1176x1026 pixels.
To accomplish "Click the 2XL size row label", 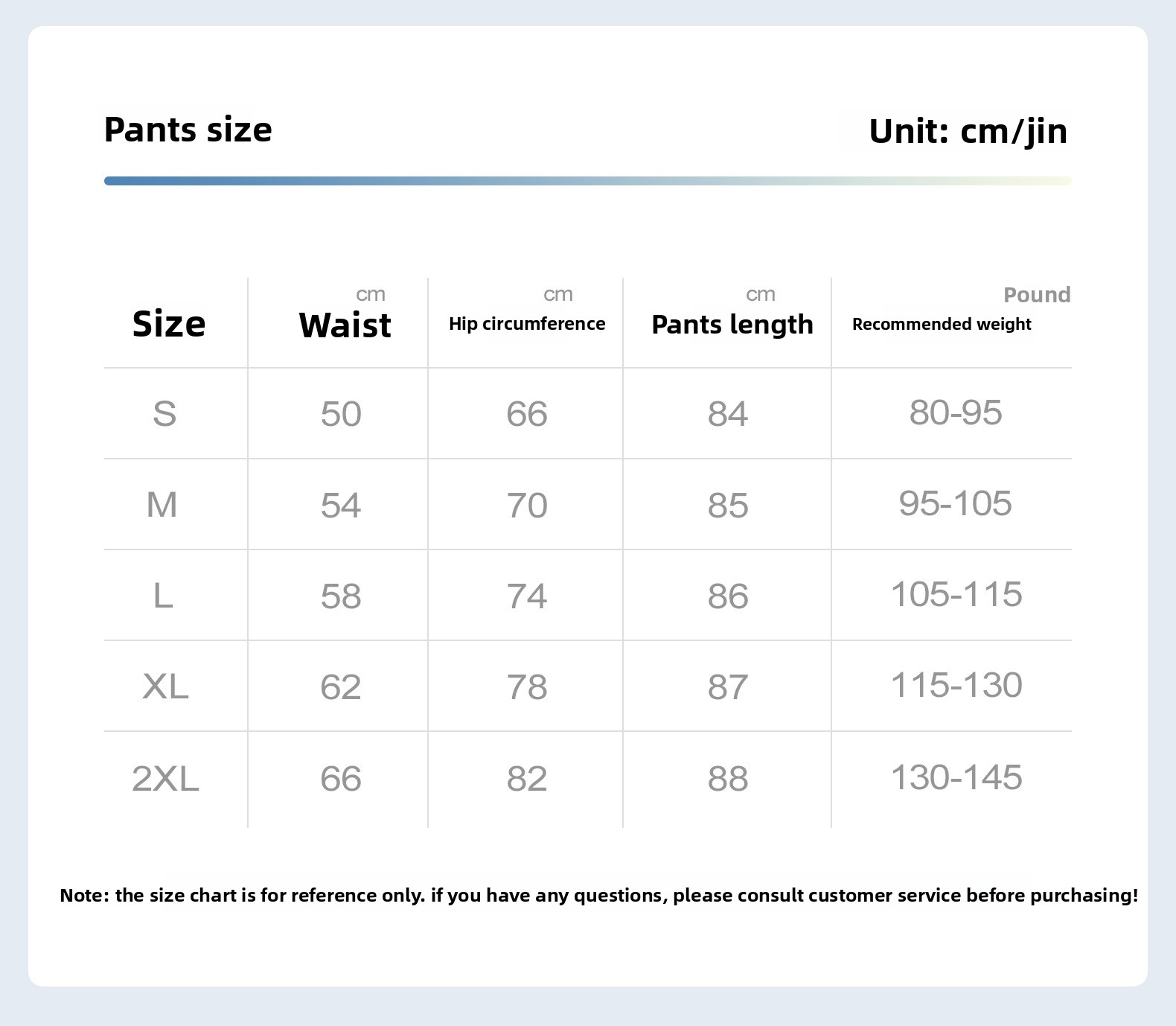I will click(x=165, y=779).
